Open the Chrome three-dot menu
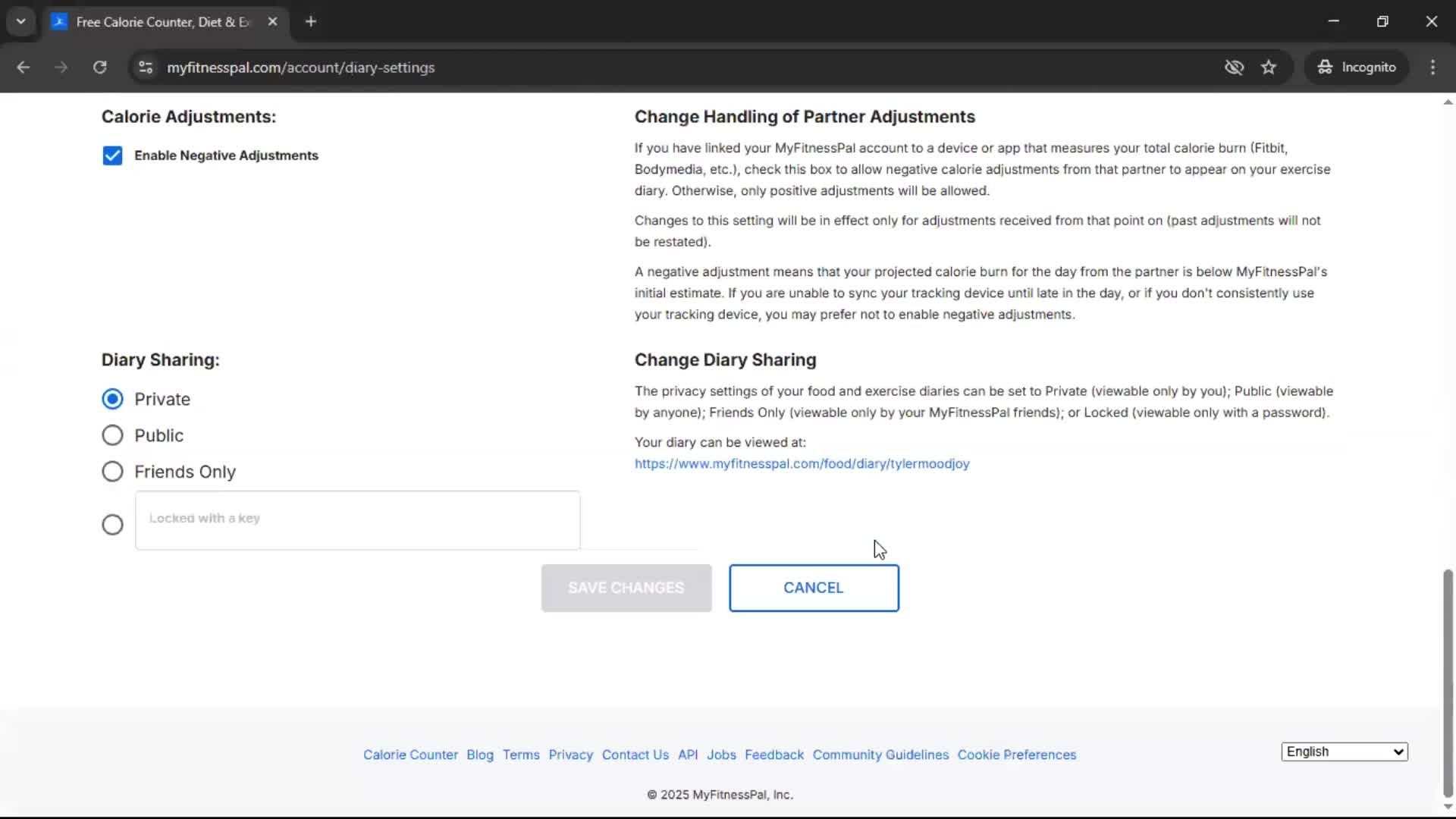This screenshot has width=1456, height=819. tap(1432, 67)
